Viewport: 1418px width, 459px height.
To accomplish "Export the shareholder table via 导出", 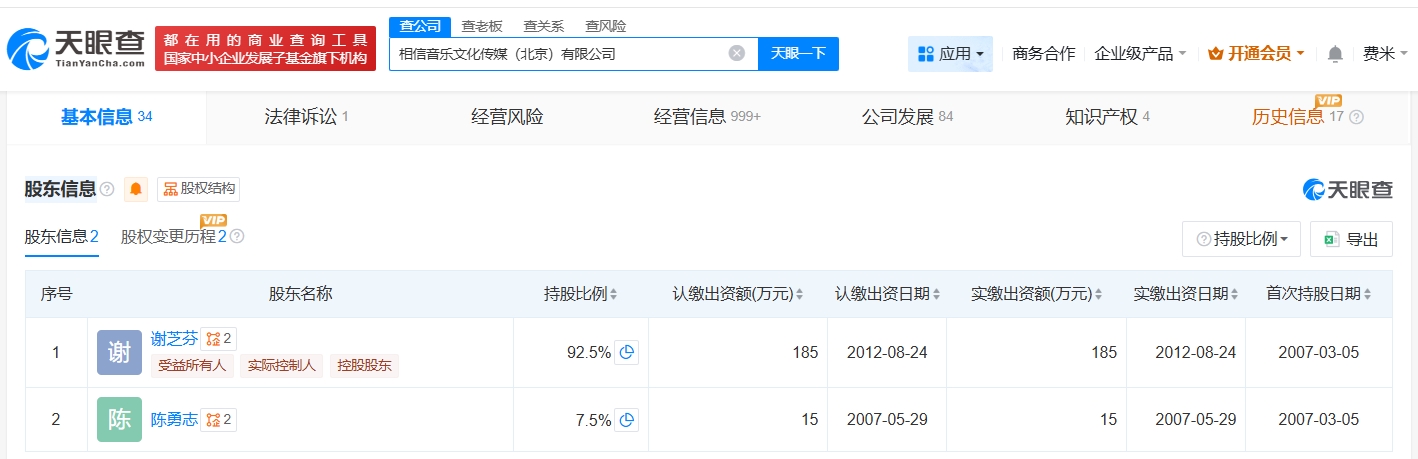I will tap(1351, 239).
